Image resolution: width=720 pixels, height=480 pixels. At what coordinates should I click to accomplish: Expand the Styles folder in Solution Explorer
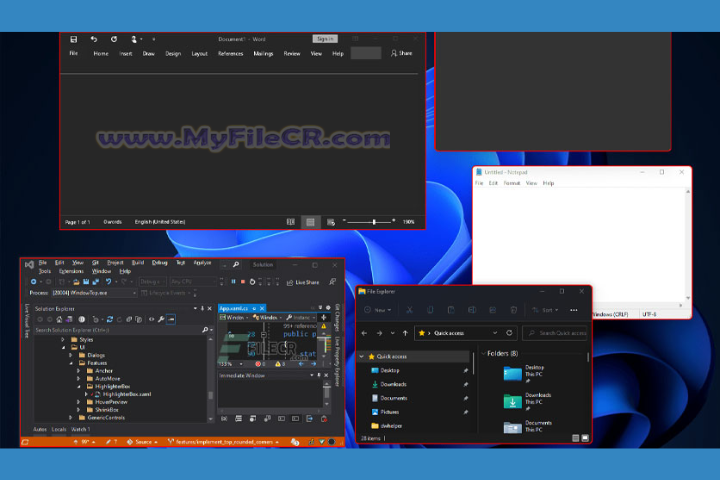click(x=63, y=339)
